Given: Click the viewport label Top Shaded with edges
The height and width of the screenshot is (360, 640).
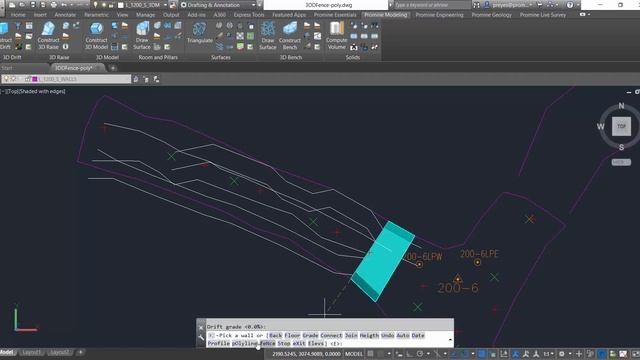Looking at the screenshot, I should coord(33,91).
